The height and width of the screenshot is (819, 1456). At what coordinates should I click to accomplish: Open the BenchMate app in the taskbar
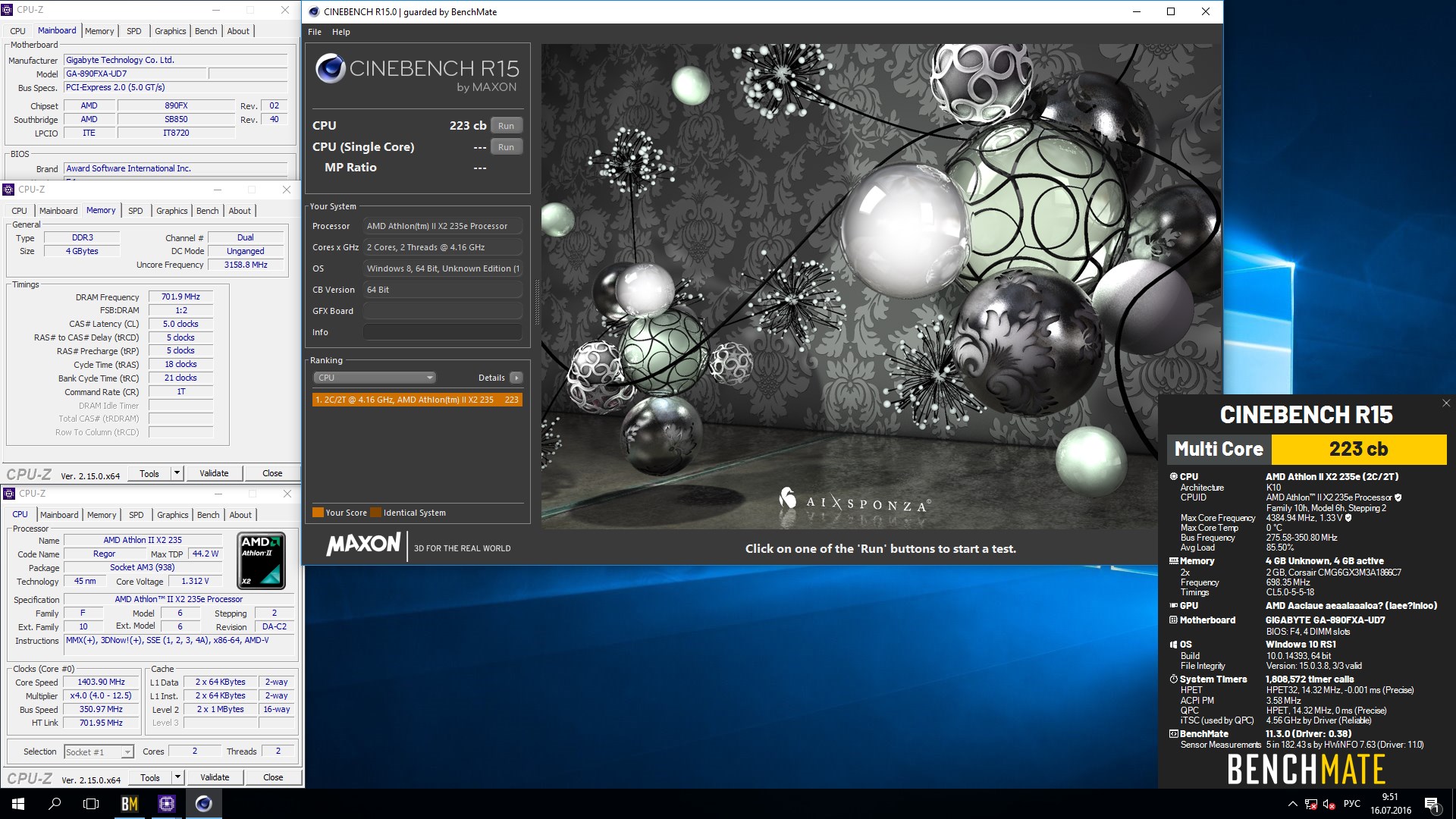point(130,804)
